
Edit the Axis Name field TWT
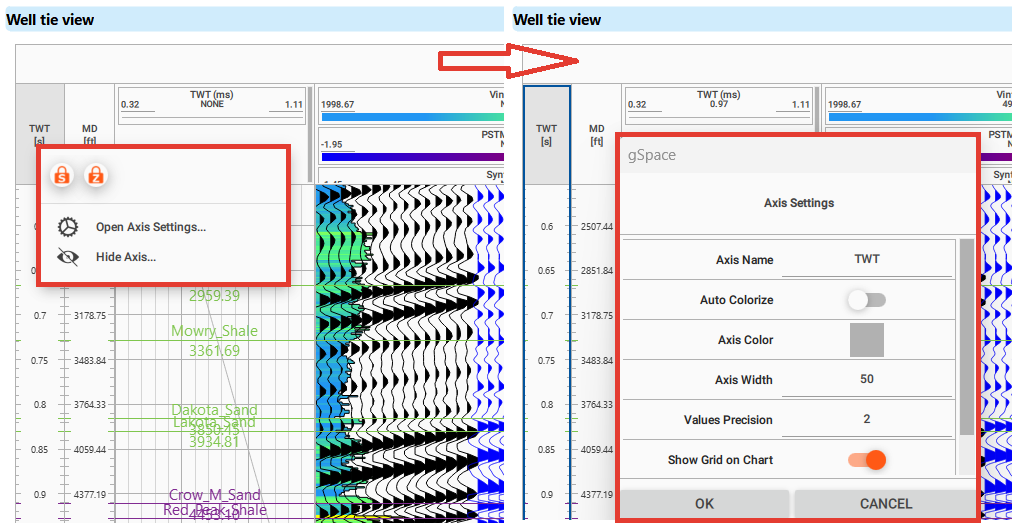[x=867, y=260]
